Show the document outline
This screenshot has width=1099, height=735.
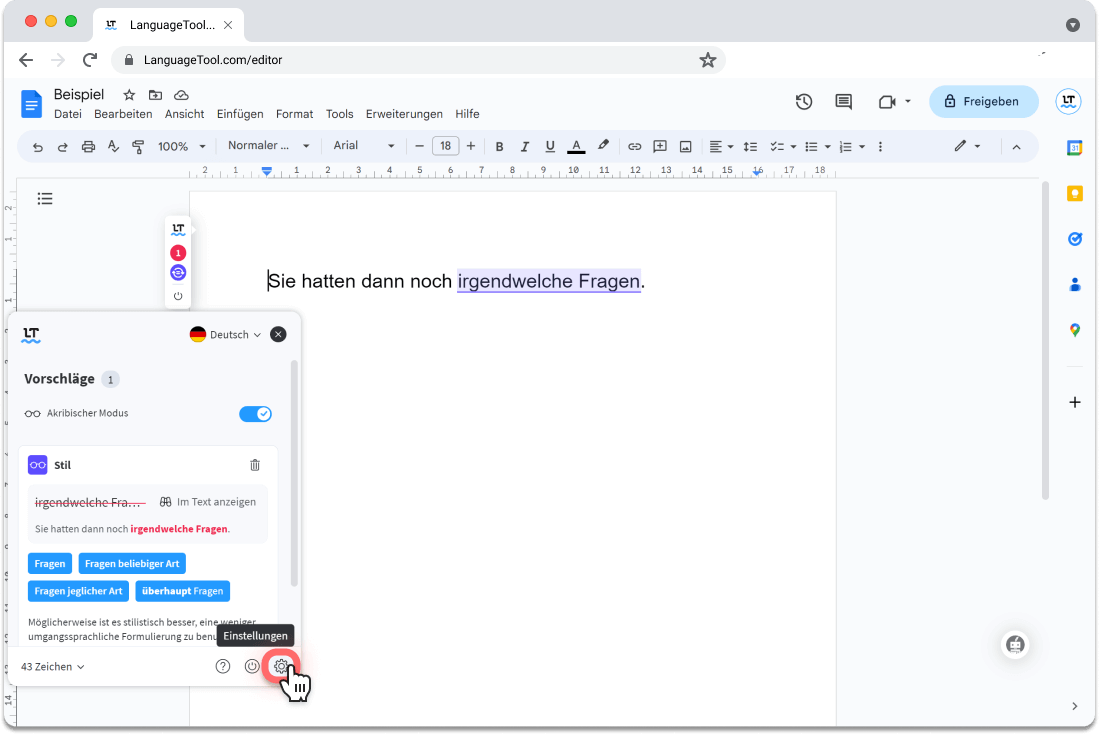(x=45, y=199)
